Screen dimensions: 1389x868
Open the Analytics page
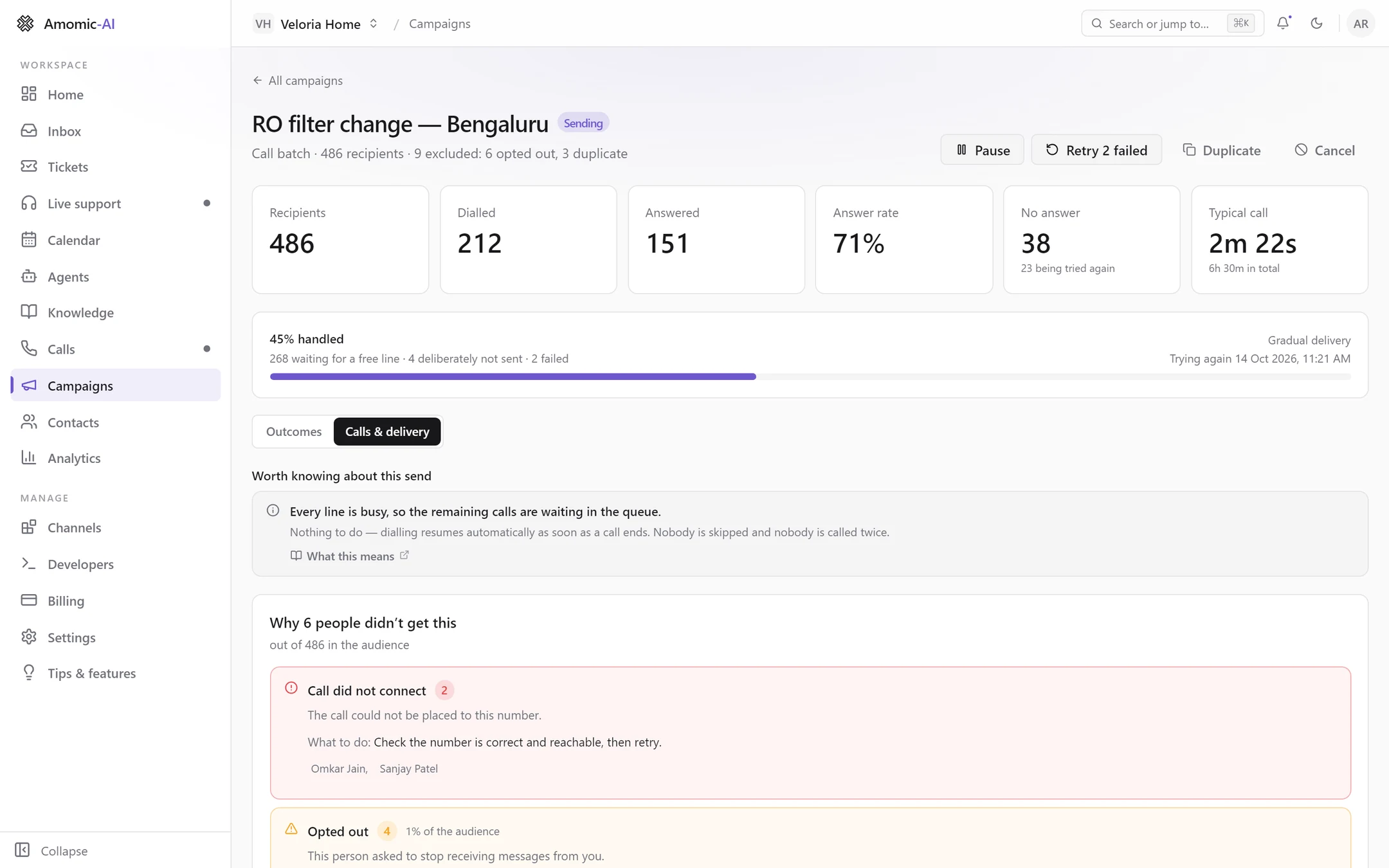click(x=116, y=458)
